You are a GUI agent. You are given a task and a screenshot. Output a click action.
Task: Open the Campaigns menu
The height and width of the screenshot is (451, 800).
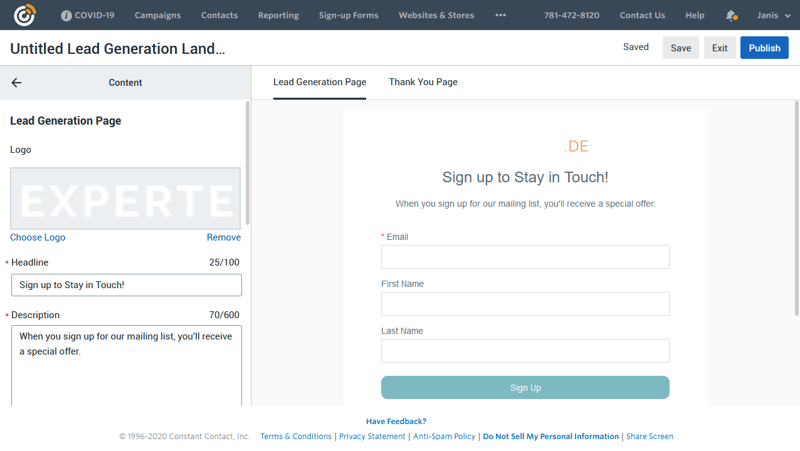pos(158,15)
